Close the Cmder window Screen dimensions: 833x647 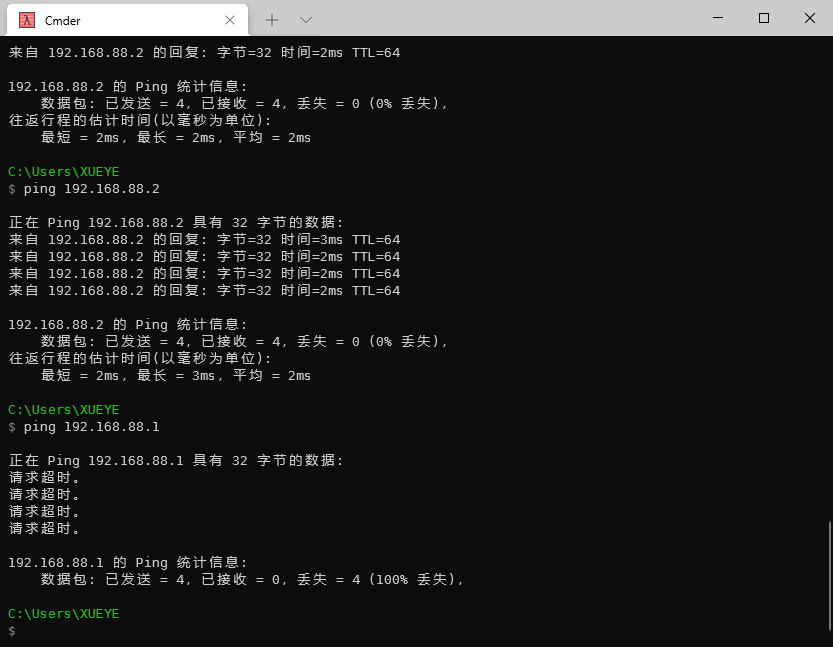pos(810,18)
